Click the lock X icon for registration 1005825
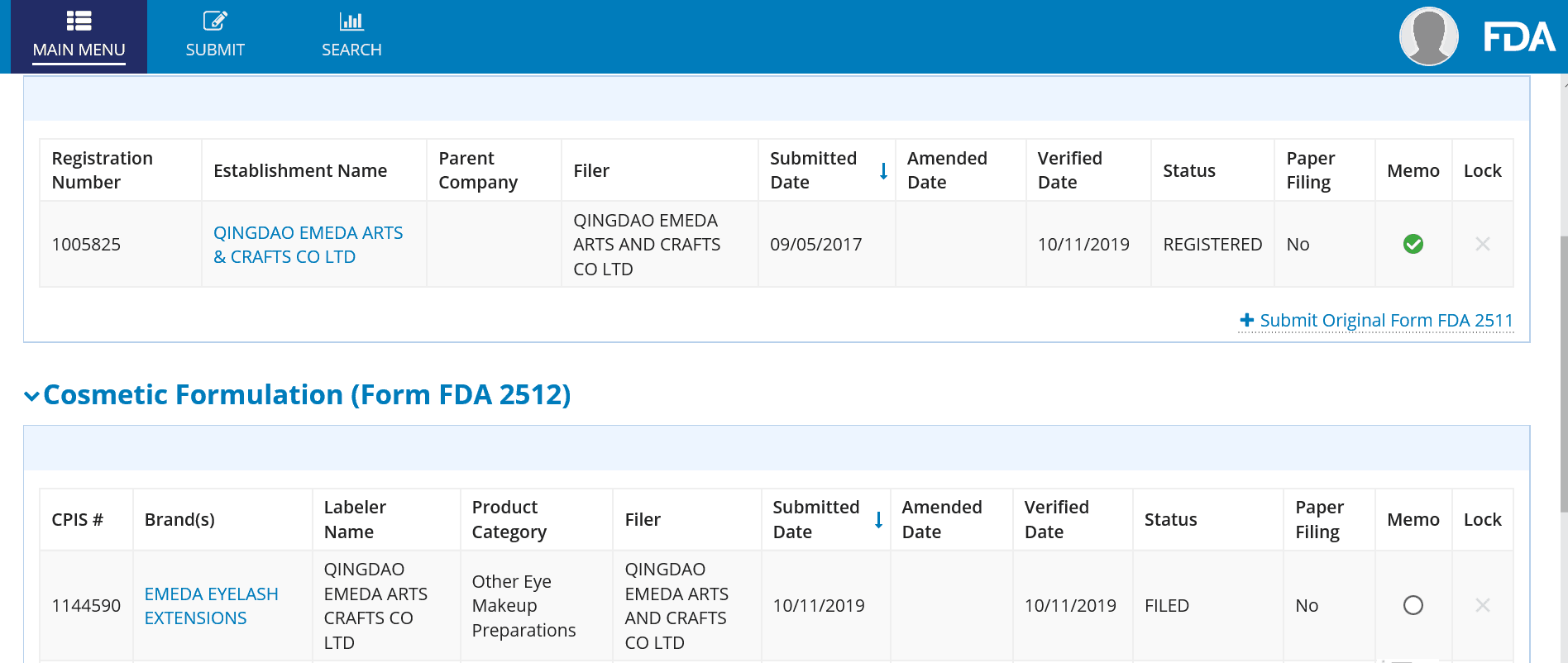 (x=1483, y=244)
